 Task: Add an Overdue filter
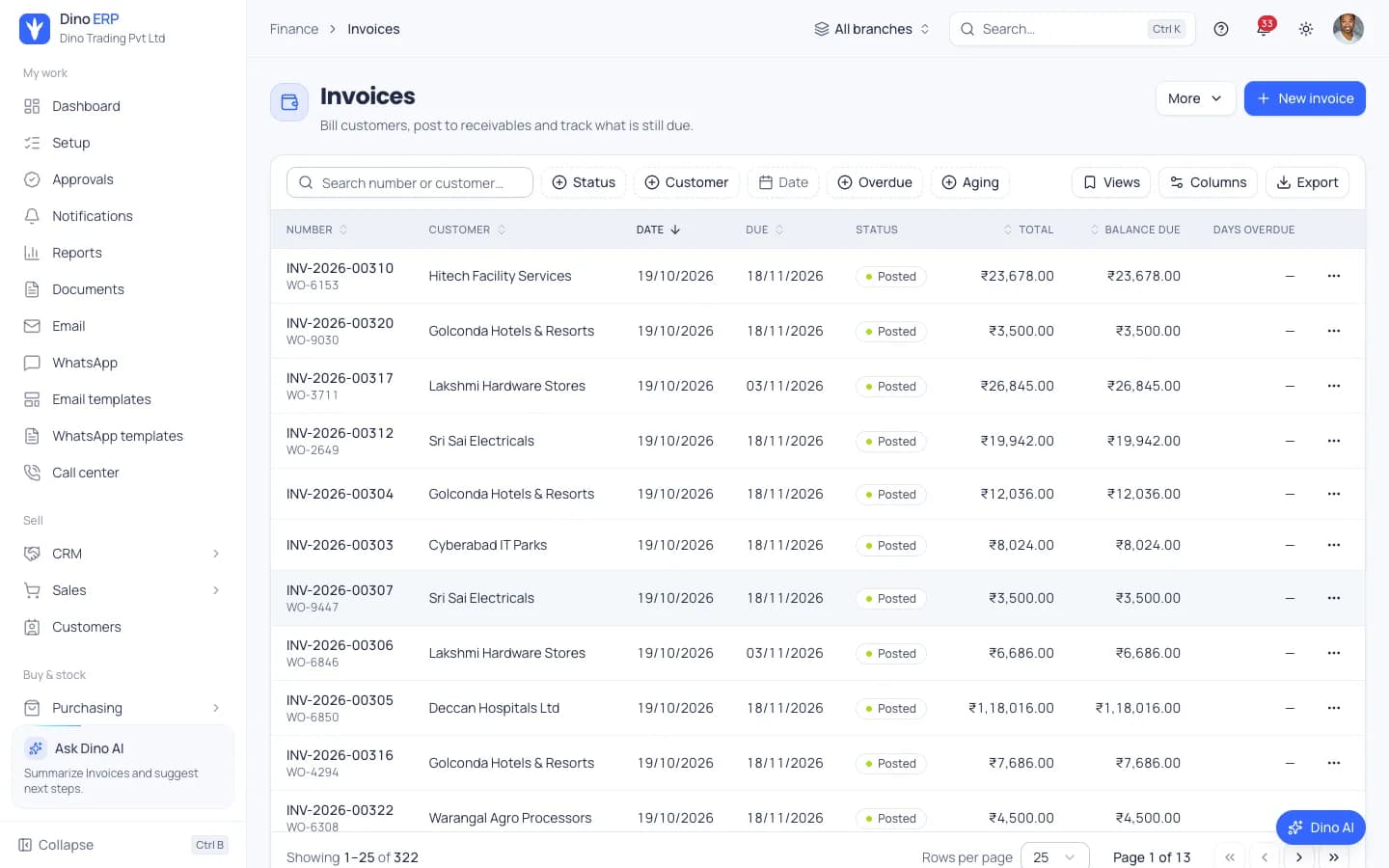(x=875, y=182)
